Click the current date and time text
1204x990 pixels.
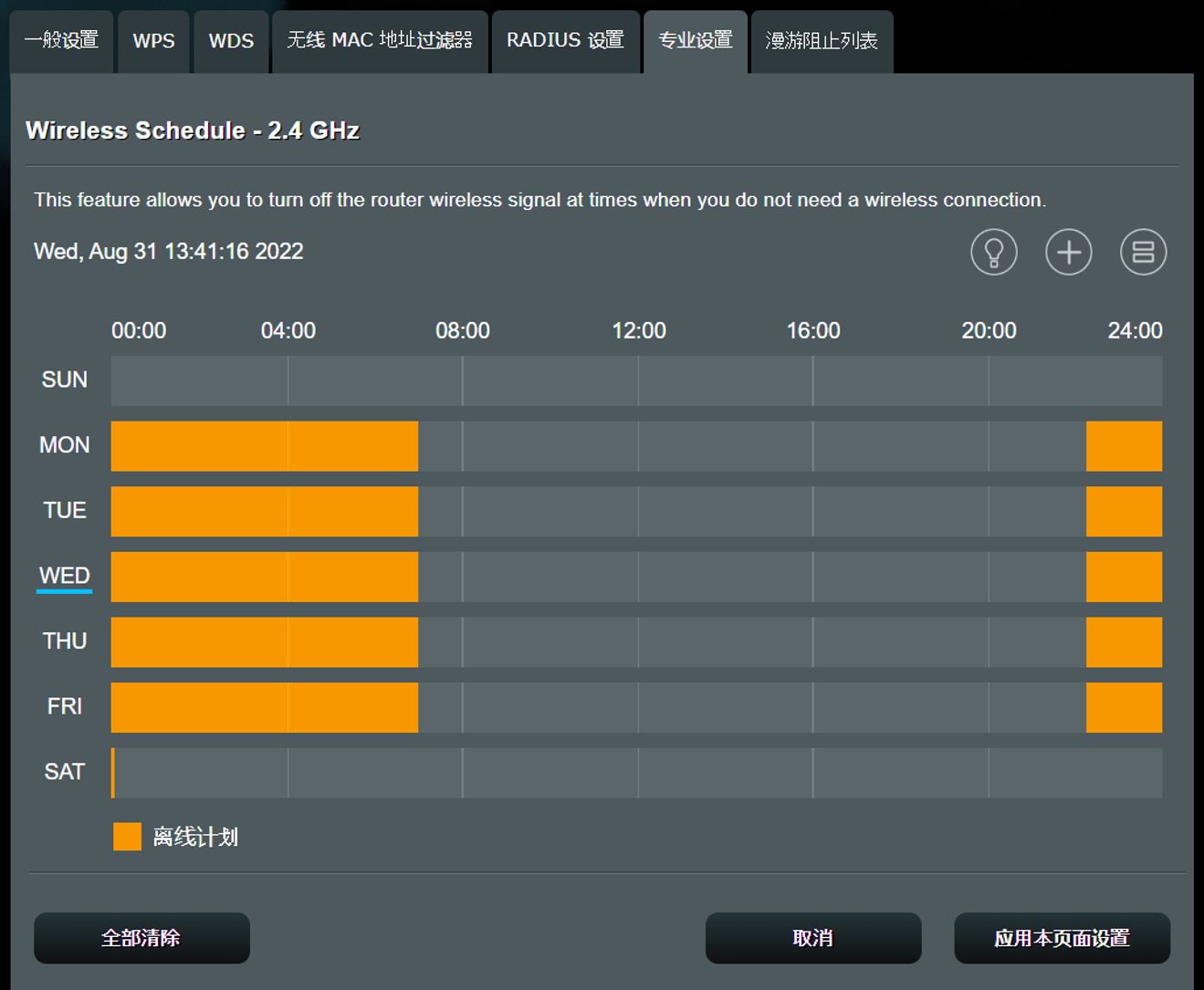point(169,252)
